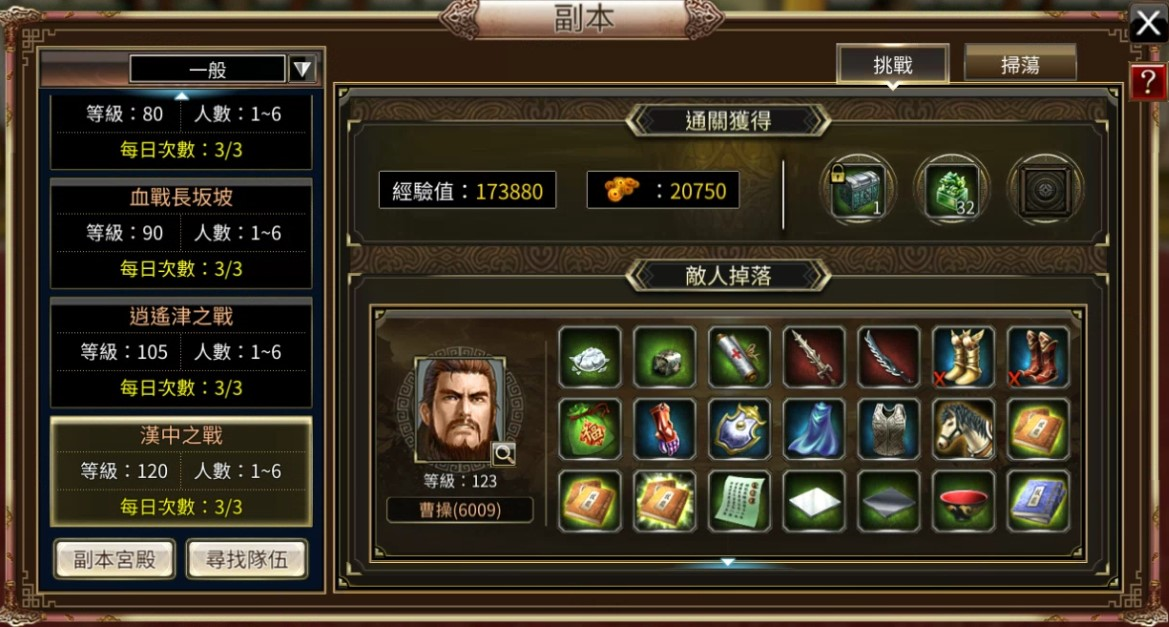Screen dimensions: 1169x627
Task: Select the locked treasure chest reward icon
Action: pos(858,192)
